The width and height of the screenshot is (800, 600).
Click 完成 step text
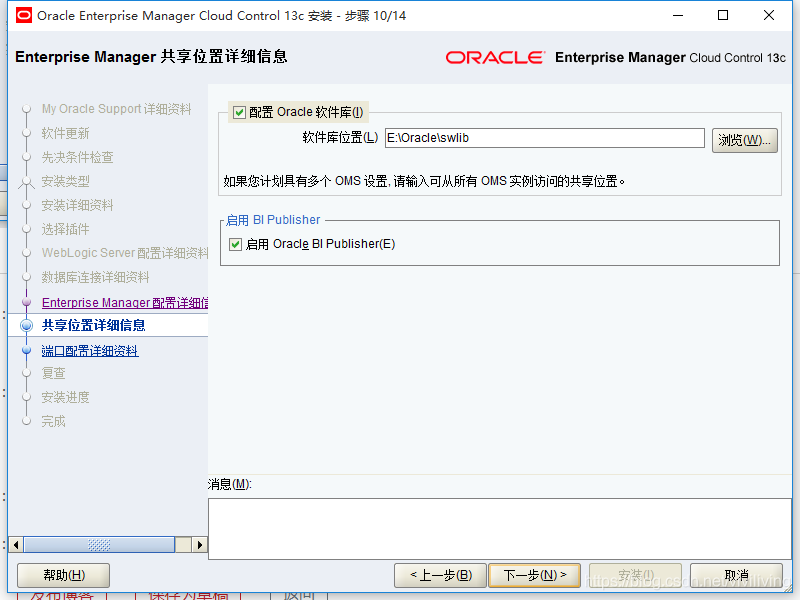(54, 421)
